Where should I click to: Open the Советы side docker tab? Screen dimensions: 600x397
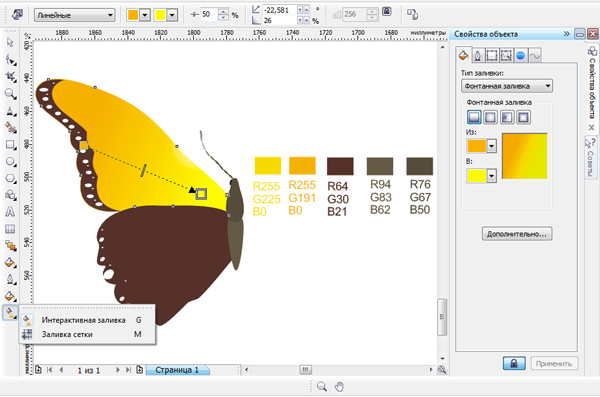pyautogui.click(x=590, y=157)
